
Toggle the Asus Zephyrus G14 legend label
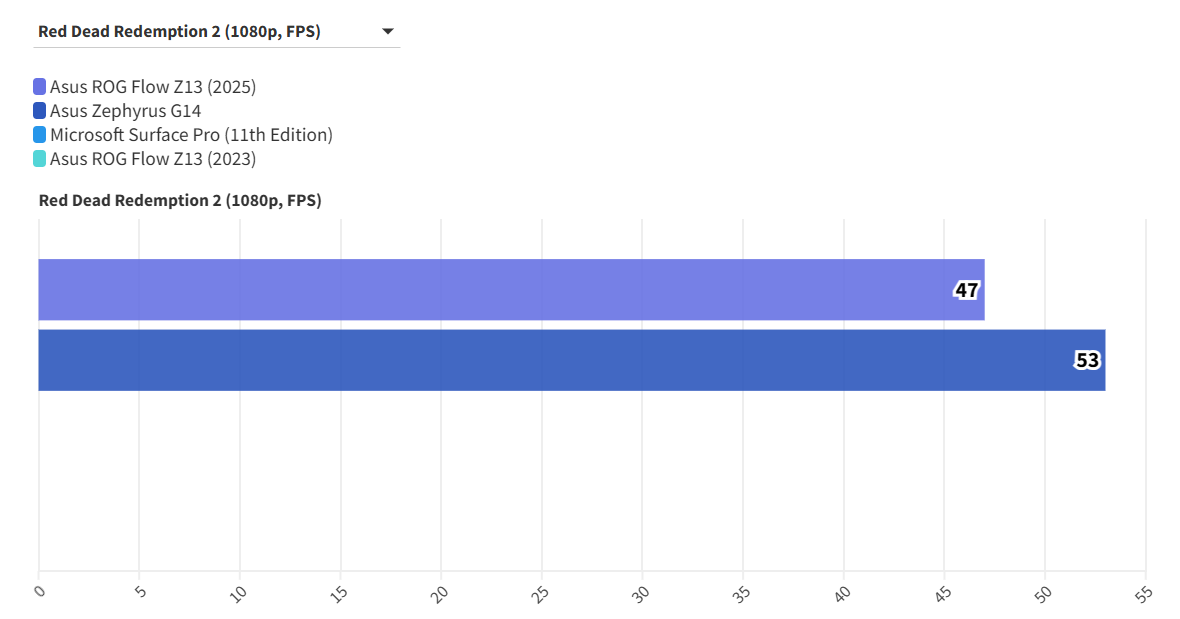(x=126, y=111)
